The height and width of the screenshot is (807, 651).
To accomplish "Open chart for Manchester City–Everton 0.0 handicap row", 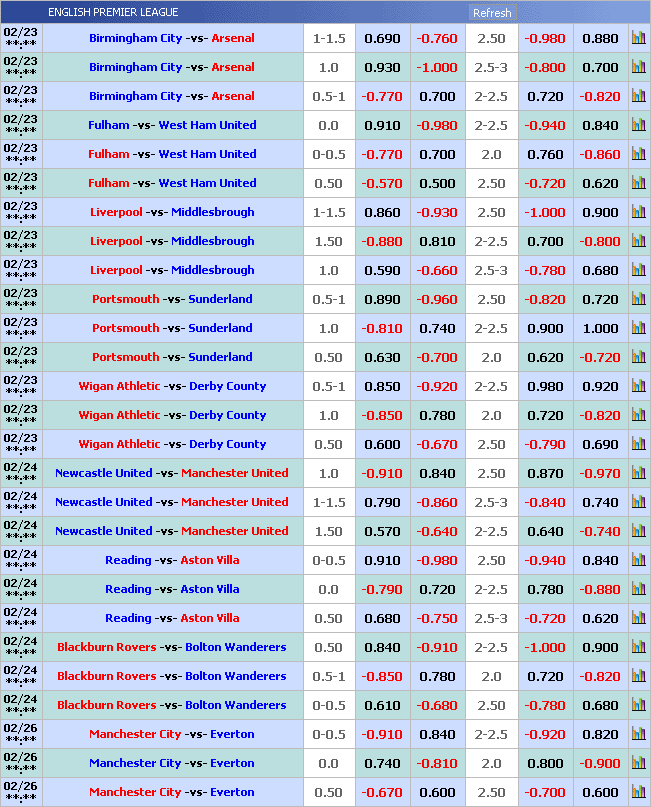I will (x=638, y=764).
